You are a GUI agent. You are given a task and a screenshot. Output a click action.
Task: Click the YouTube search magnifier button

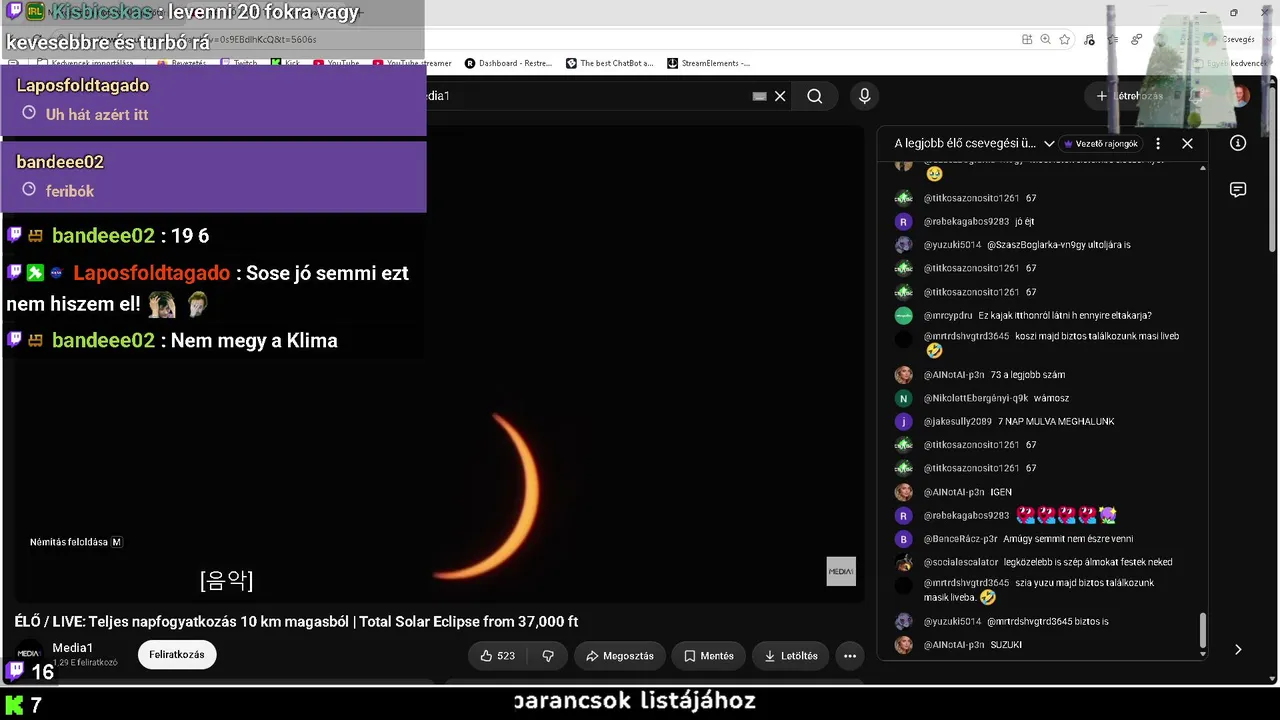pos(815,96)
